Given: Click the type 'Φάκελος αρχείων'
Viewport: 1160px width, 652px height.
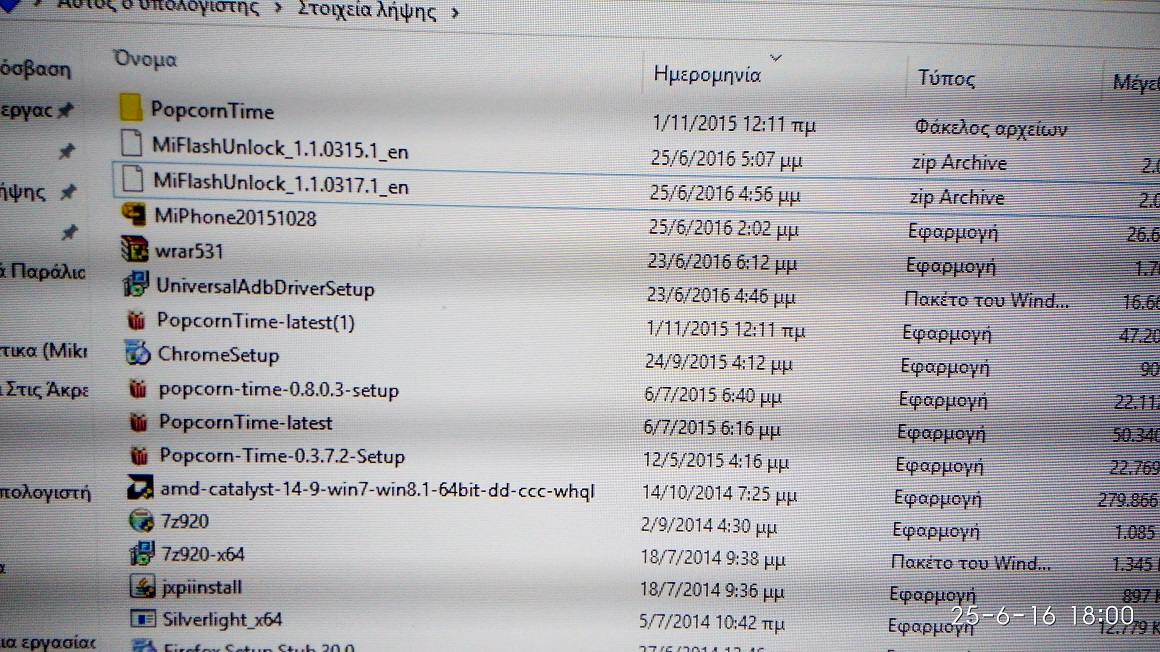Looking at the screenshot, I should [991, 128].
